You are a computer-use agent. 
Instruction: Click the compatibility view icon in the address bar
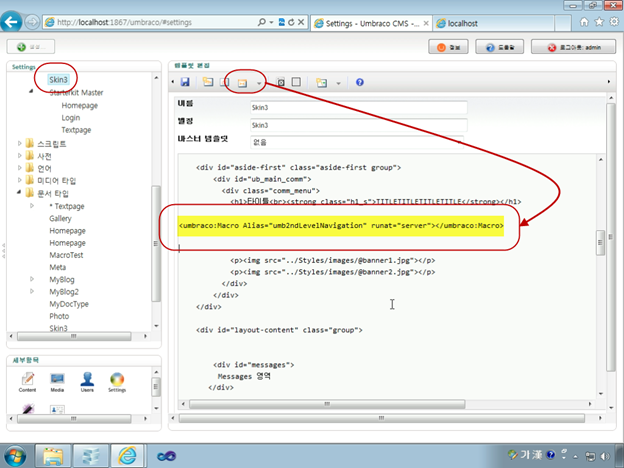point(282,22)
